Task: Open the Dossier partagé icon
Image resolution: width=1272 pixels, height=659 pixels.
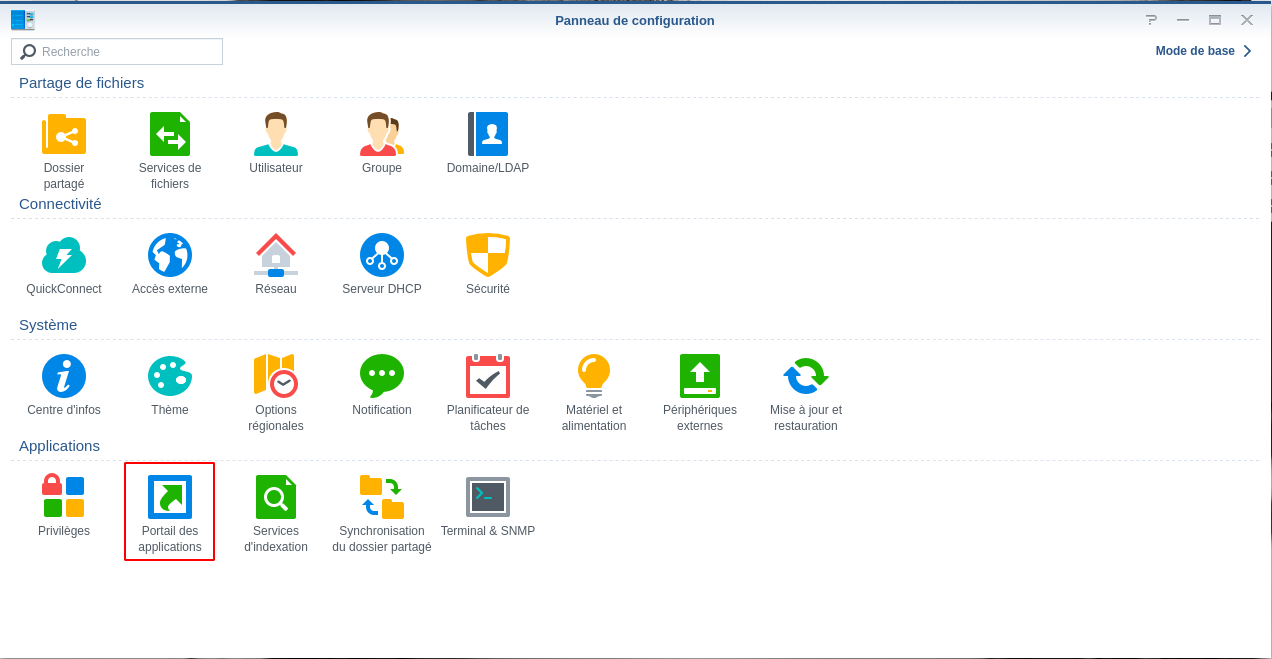Action: [64, 135]
